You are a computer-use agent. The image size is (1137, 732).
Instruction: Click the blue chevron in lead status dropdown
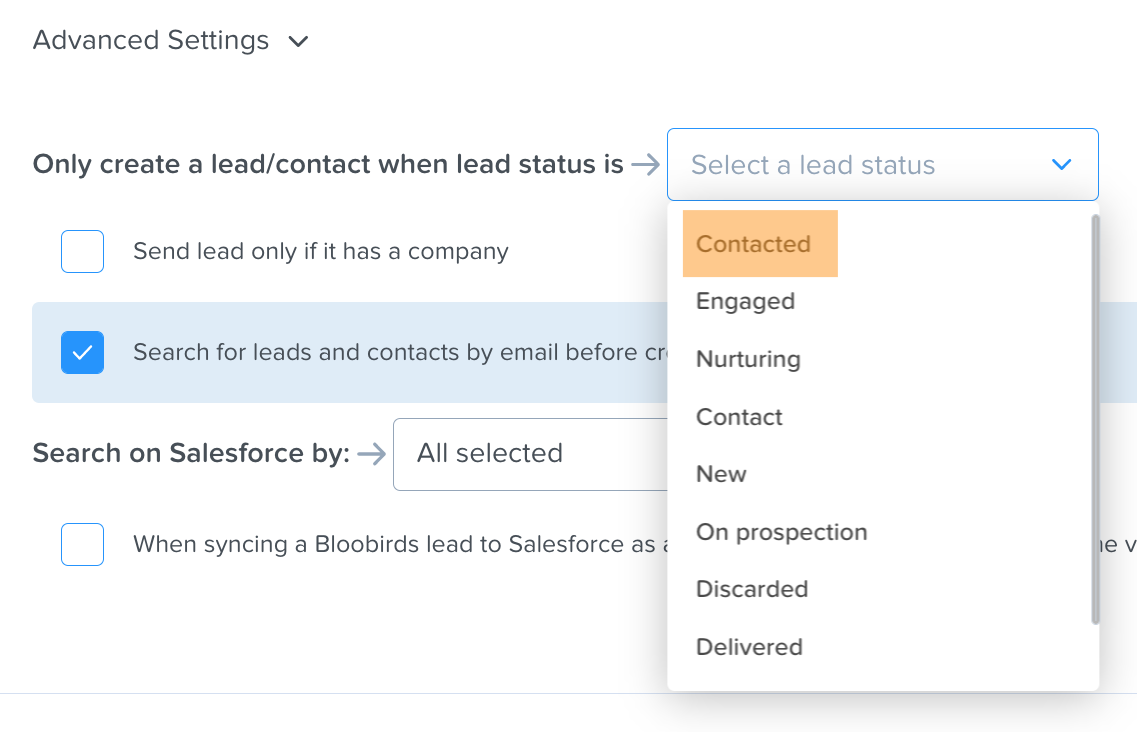pyautogui.click(x=1062, y=165)
